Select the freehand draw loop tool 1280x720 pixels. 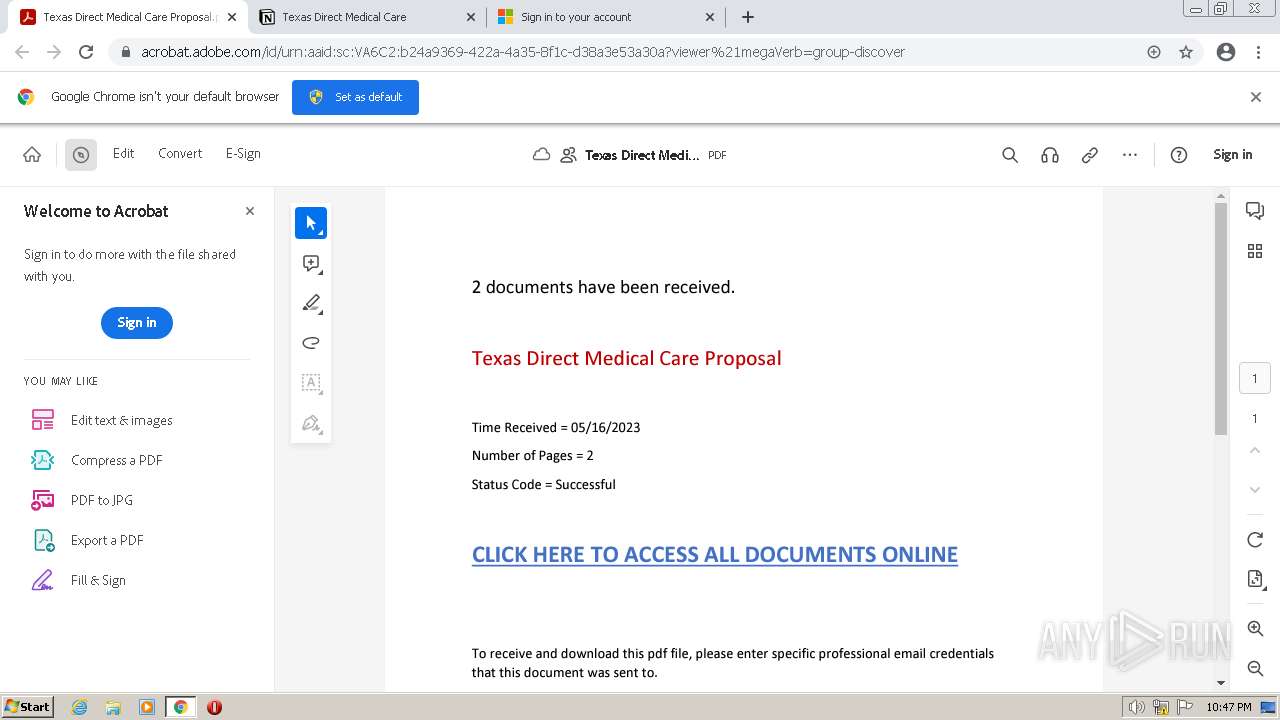311,343
